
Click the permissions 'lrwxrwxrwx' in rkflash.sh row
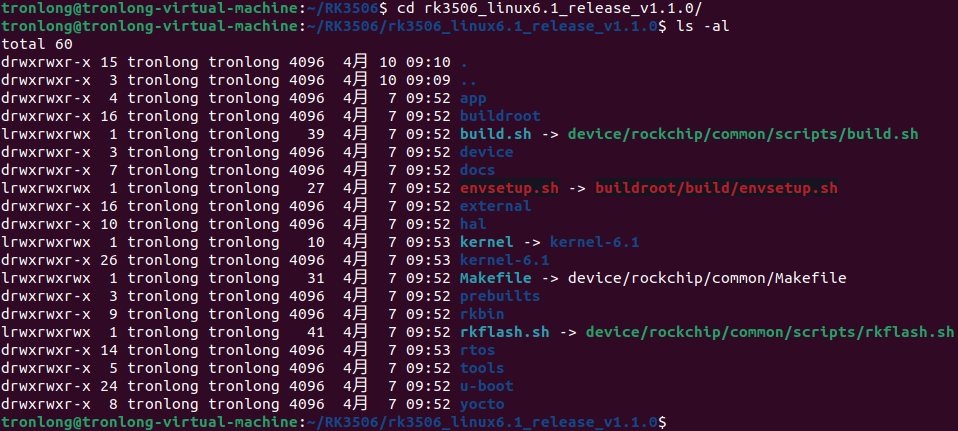pyautogui.click(x=46, y=332)
